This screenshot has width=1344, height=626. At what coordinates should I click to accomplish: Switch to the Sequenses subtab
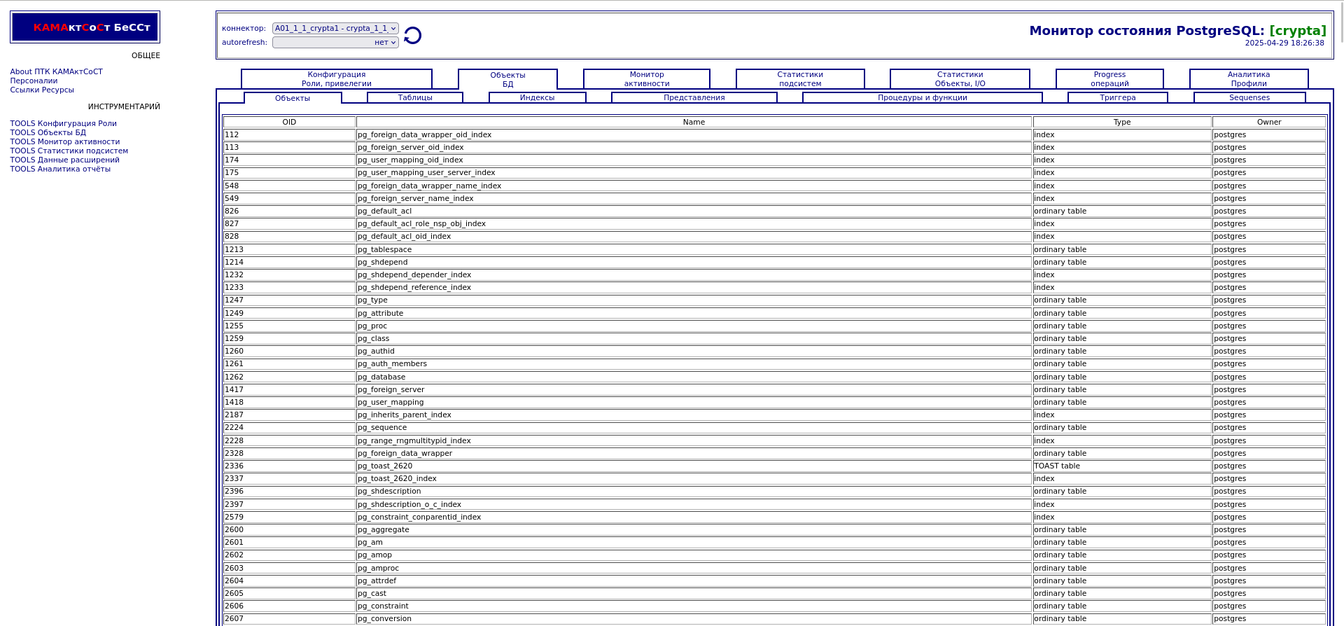(1249, 98)
